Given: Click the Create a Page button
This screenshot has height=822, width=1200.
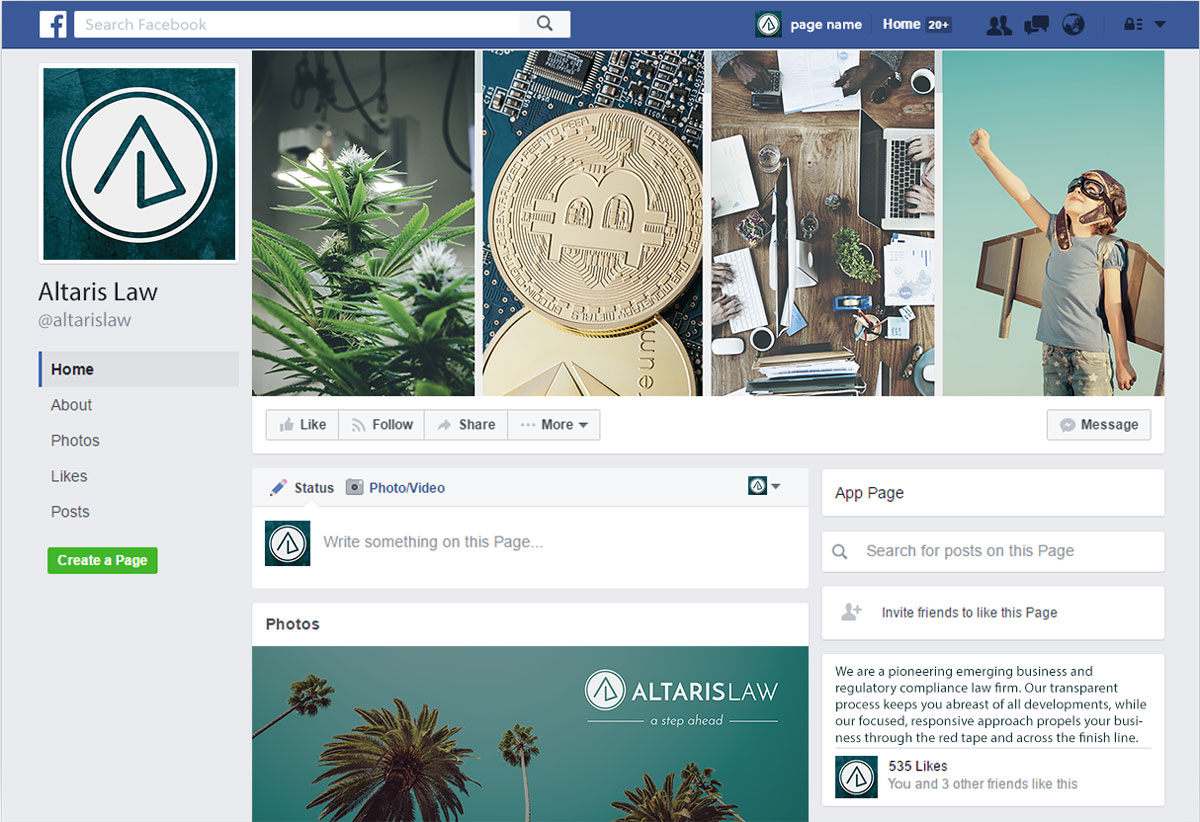Looking at the screenshot, I should click(x=102, y=560).
